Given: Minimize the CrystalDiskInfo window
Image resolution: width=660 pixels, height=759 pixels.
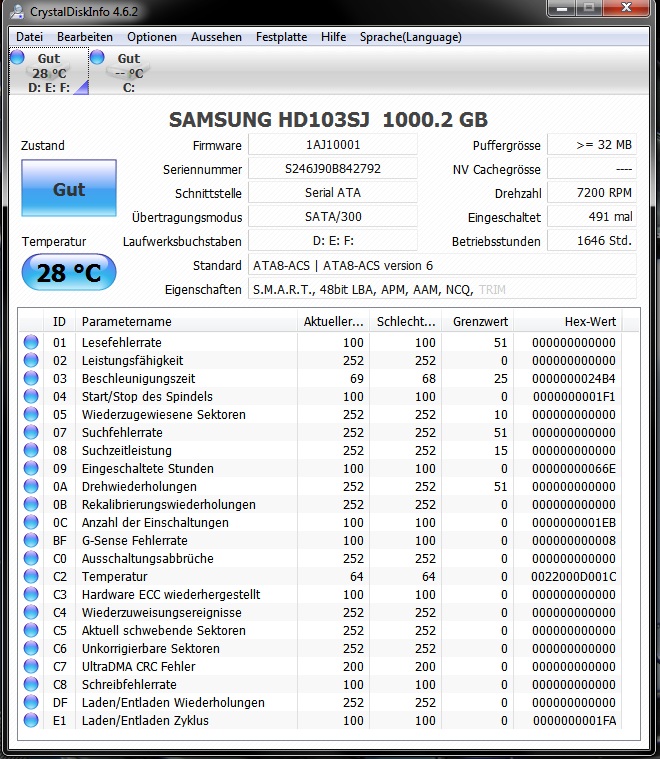Looking at the screenshot, I should click(x=562, y=8).
